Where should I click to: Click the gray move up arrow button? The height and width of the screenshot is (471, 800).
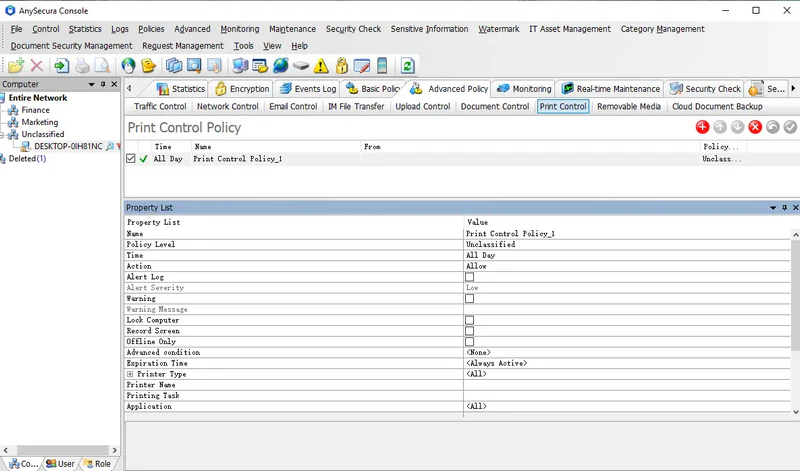click(720, 127)
